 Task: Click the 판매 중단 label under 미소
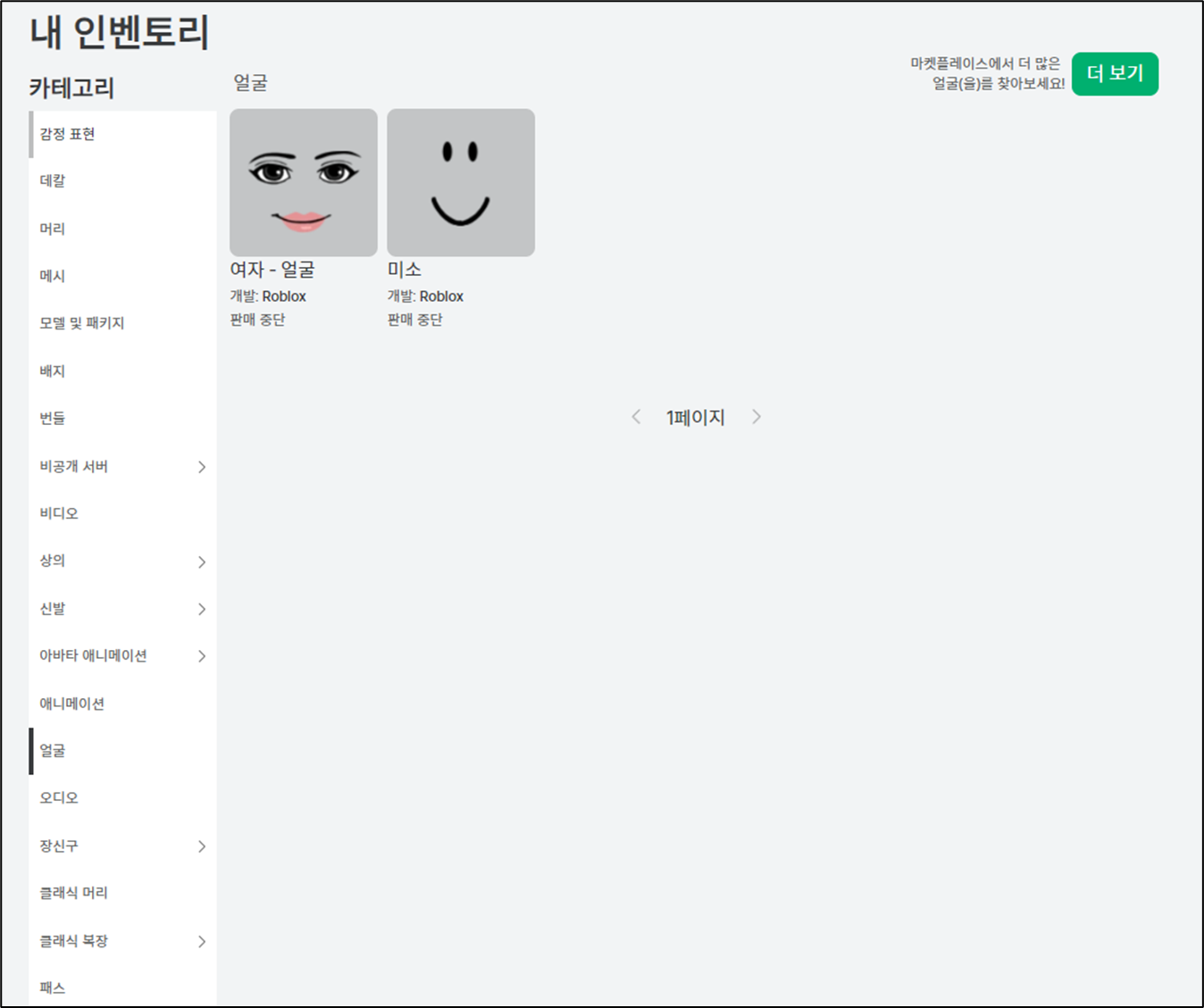click(414, 320)
